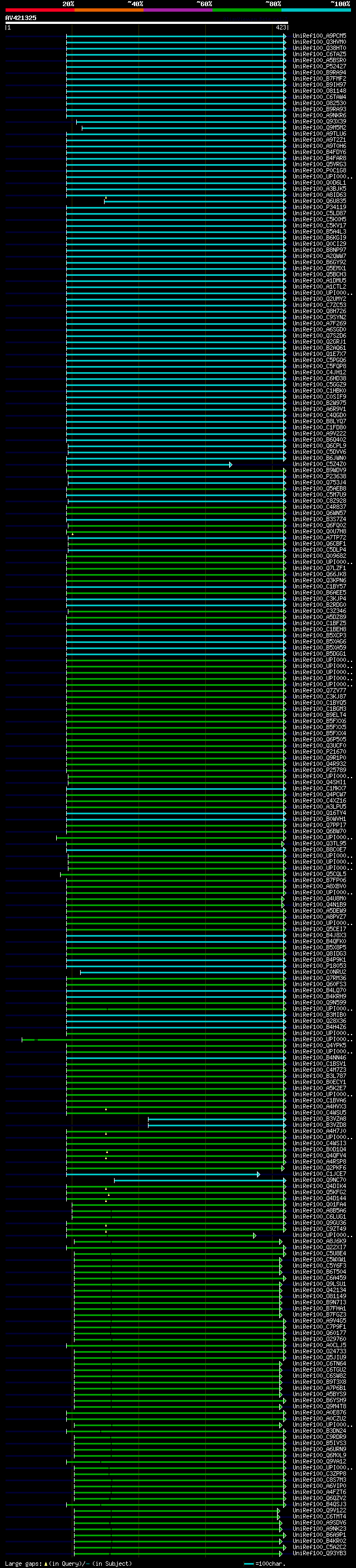This screenshot has width=356, height=1568.
Task: Open hit UniRef100_Q3HVM0
Action: (319, 42)
